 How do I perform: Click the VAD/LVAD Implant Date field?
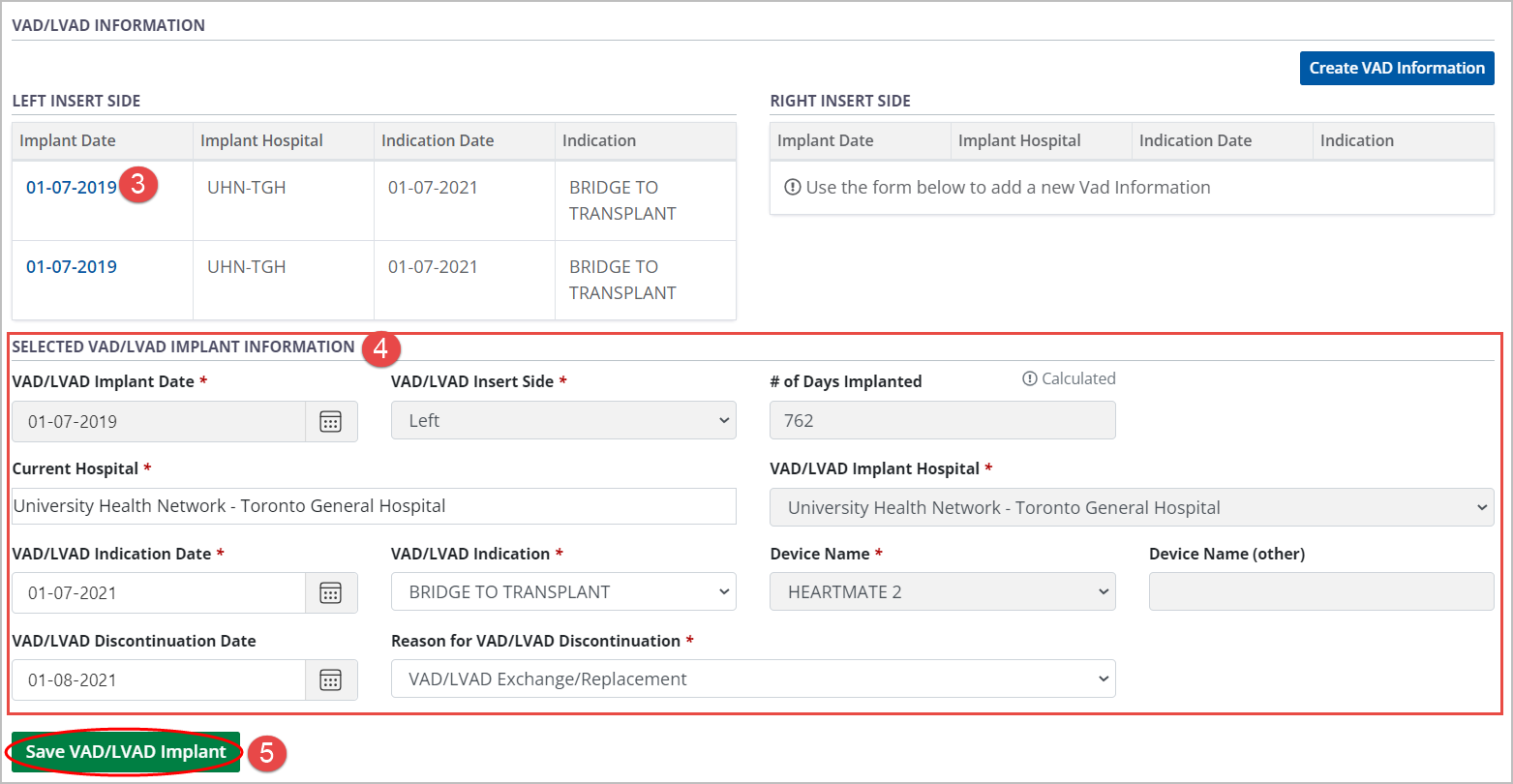(x=160, y=422)
